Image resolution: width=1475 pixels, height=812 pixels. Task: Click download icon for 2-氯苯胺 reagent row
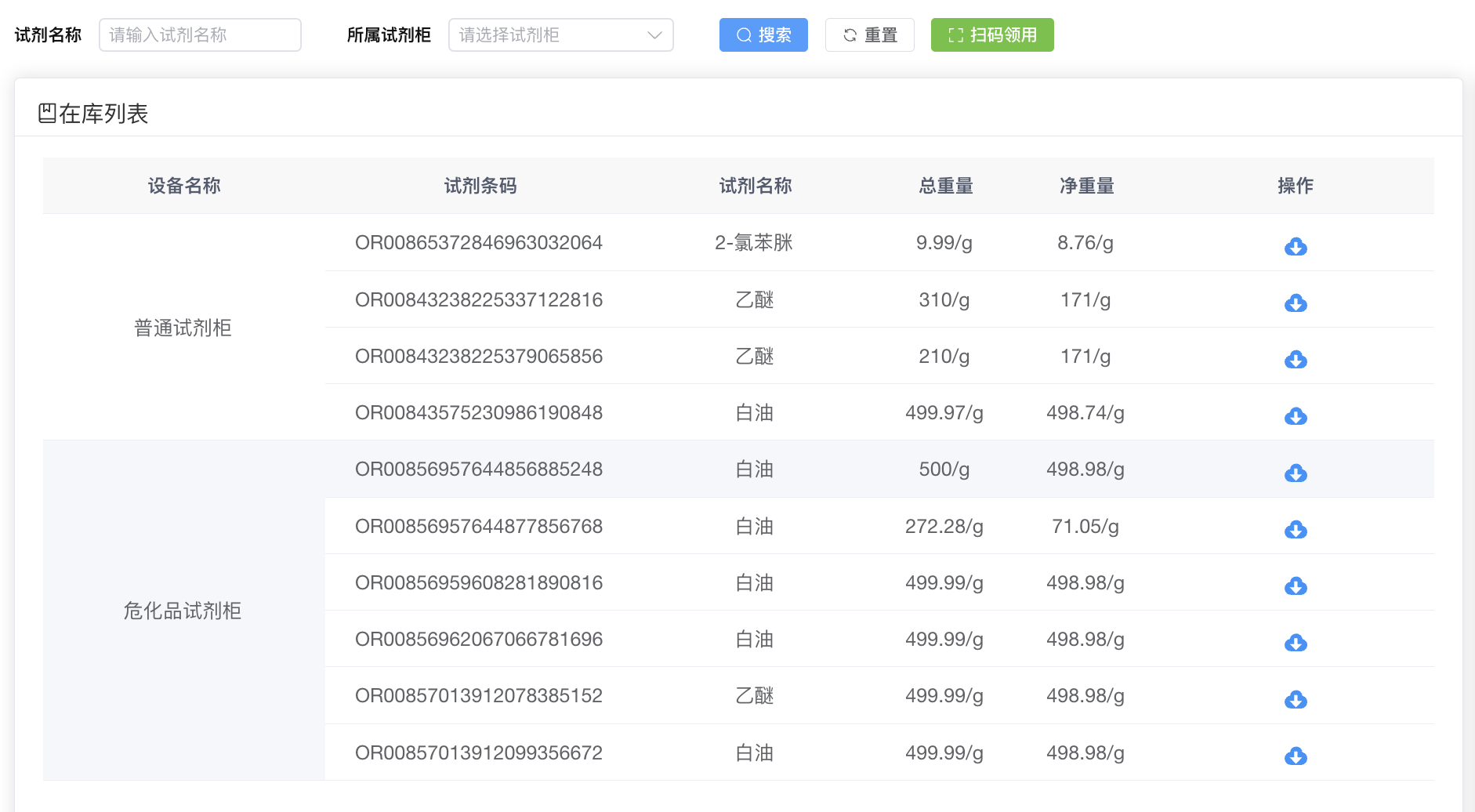pos(1295,246)
